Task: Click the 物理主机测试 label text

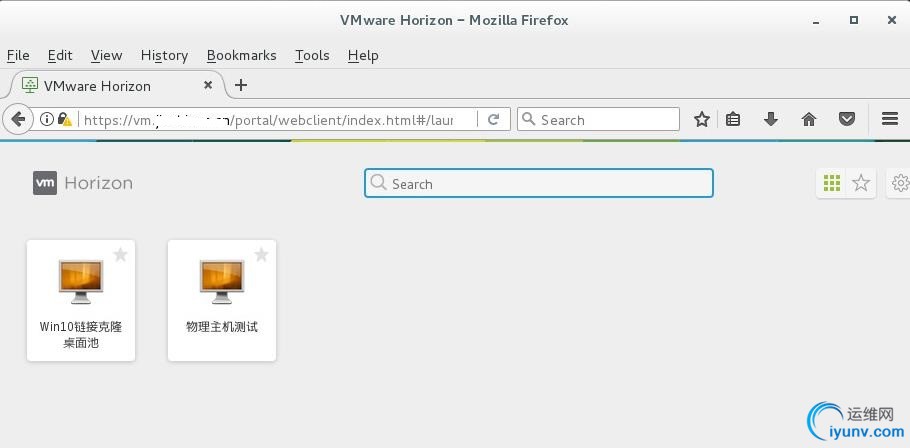Action: [x=222, y=327]
